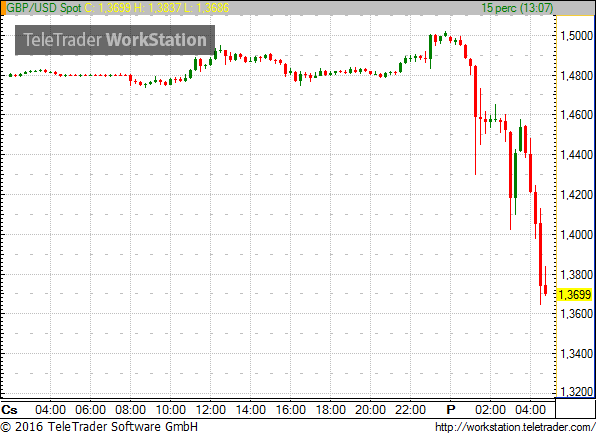Open the workstation.teletrader.com link
The image size is (596, 436).
coord(515,427)
